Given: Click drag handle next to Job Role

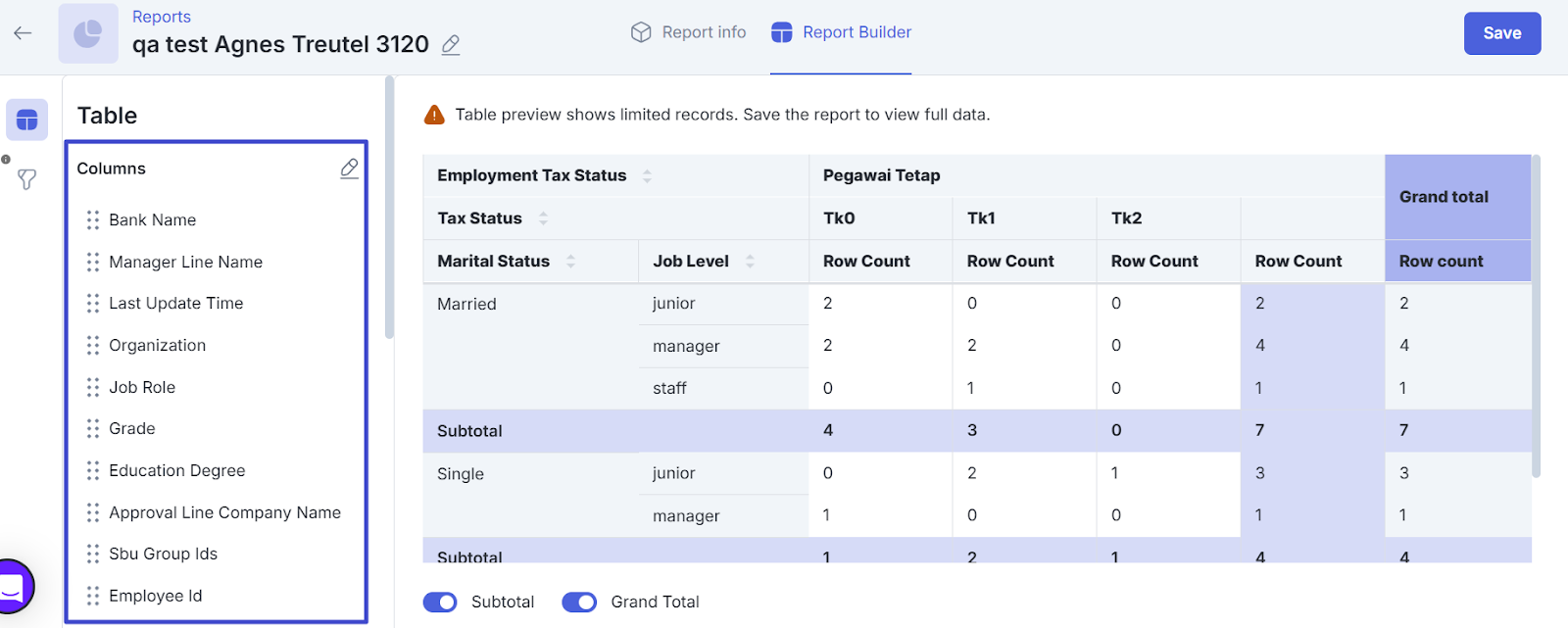Looking at the screenshot, I should (x=93, y=388).
